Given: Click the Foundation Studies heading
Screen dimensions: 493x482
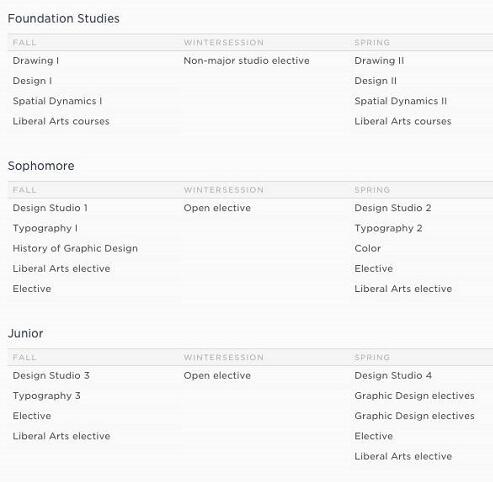Looking at the screenshot, I should tap(63, 18).
